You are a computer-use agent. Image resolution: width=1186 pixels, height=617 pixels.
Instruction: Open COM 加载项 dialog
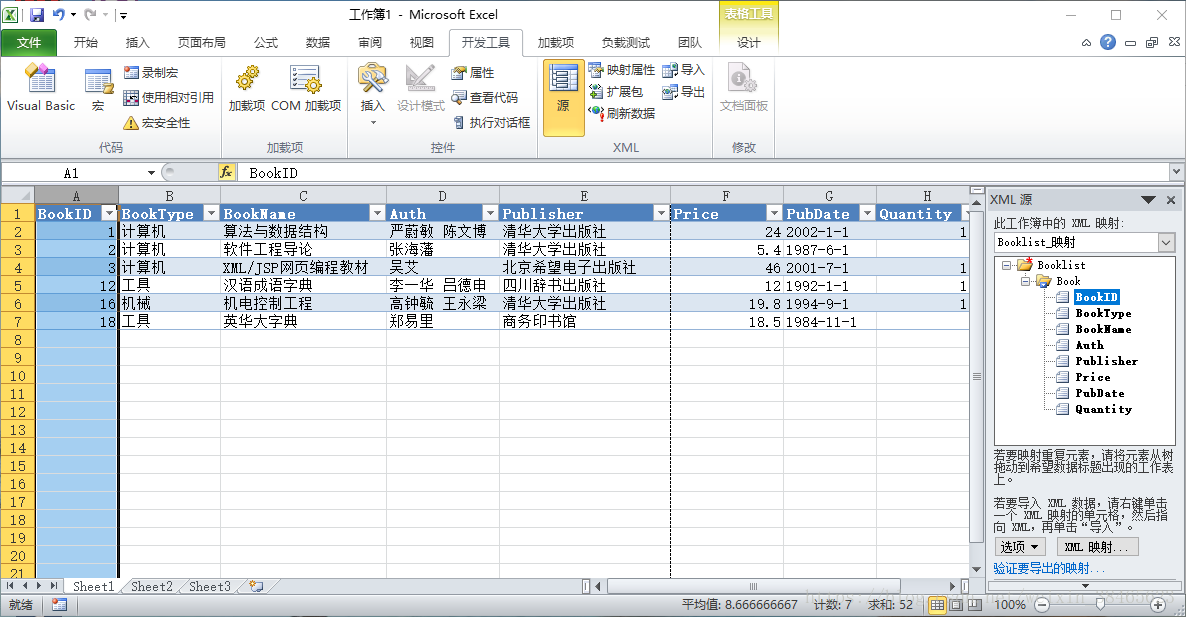click(306, 88)
